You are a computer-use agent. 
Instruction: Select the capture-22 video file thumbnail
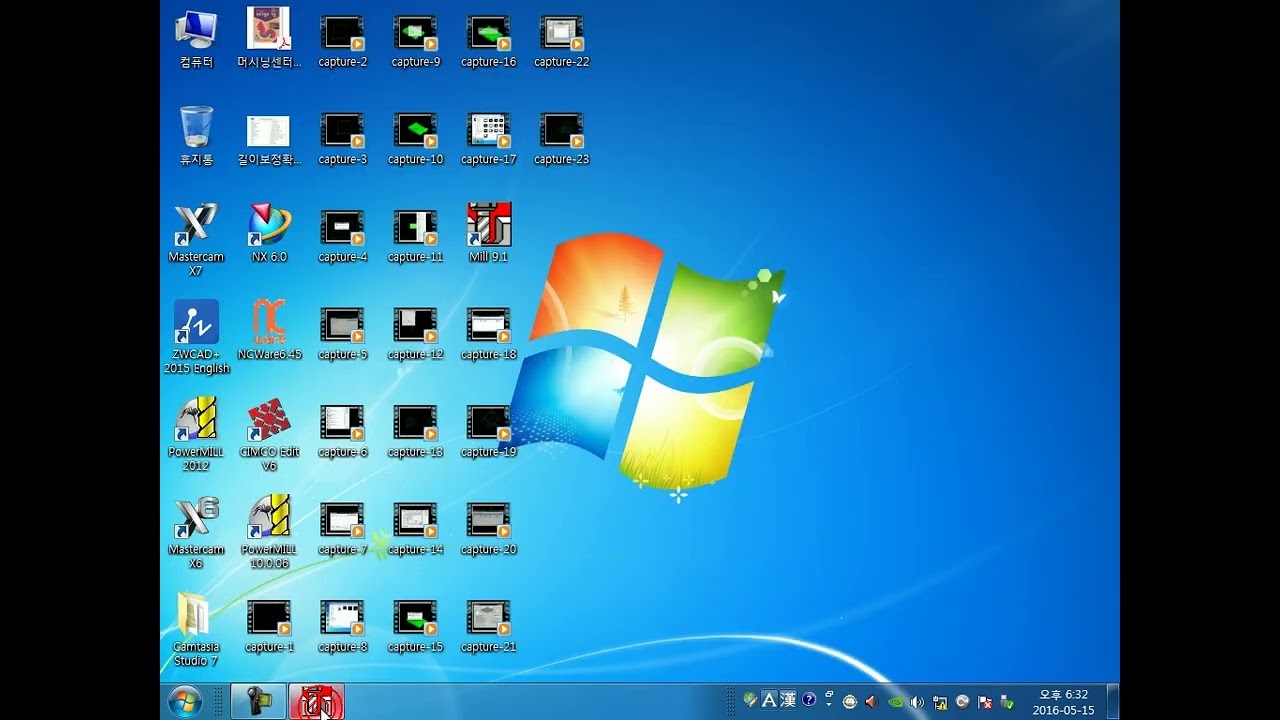561,33
